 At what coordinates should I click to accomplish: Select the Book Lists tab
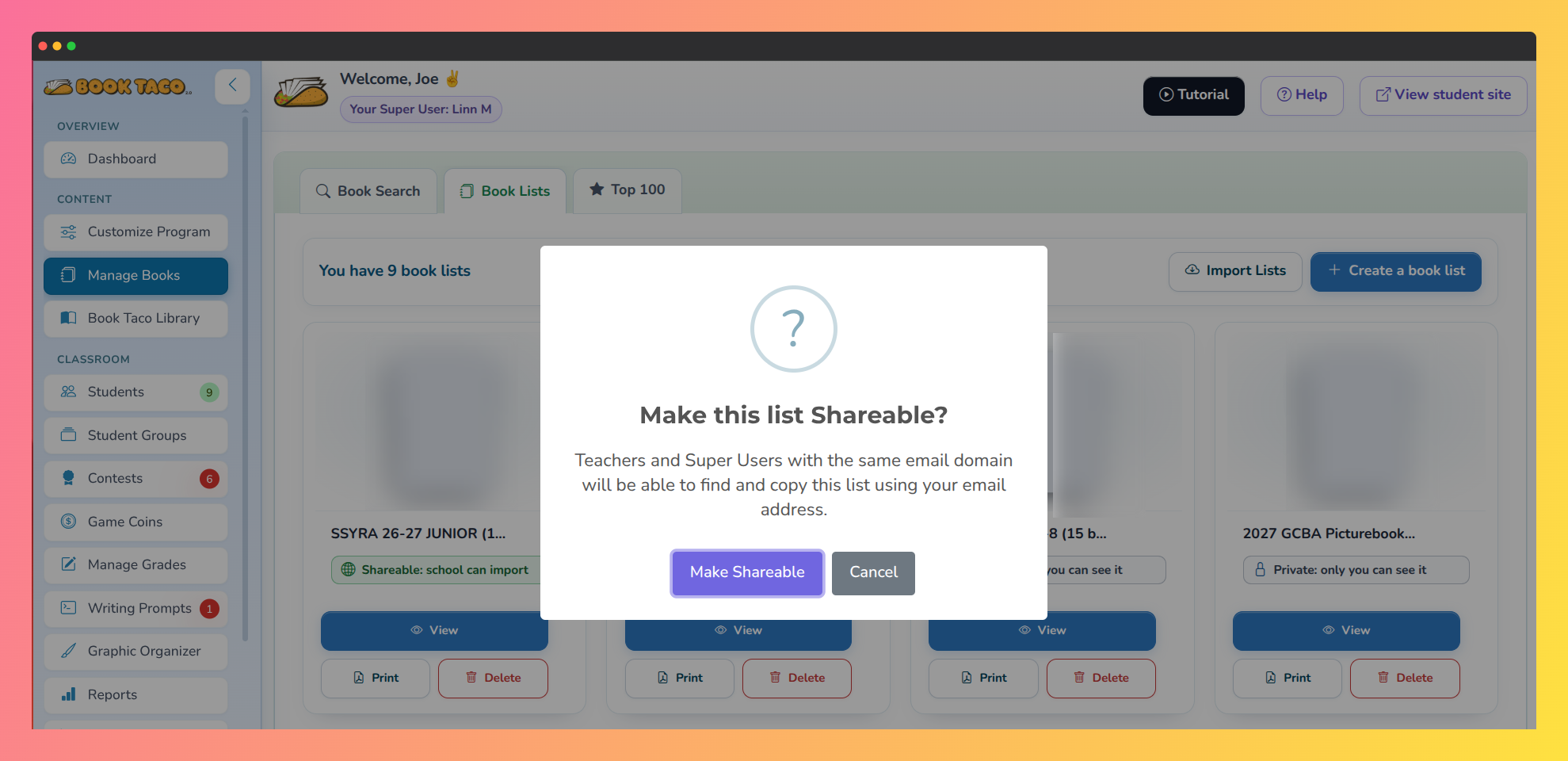505,191
